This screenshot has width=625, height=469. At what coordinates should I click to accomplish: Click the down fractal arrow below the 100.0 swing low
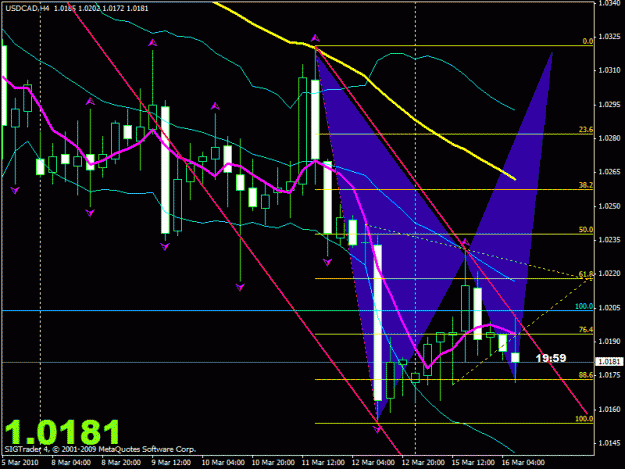pos(377,429)
